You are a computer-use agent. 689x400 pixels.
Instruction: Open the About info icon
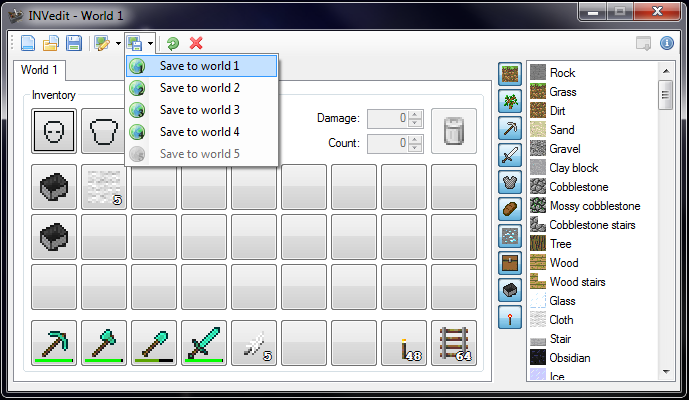(667, 43)
